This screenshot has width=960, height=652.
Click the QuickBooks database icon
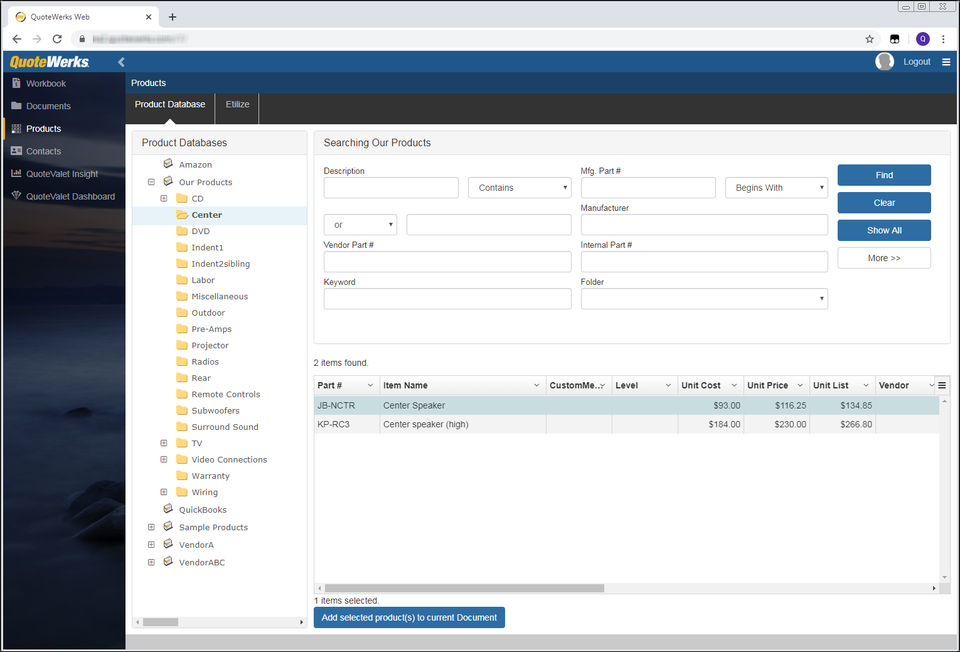coord(168,510)
